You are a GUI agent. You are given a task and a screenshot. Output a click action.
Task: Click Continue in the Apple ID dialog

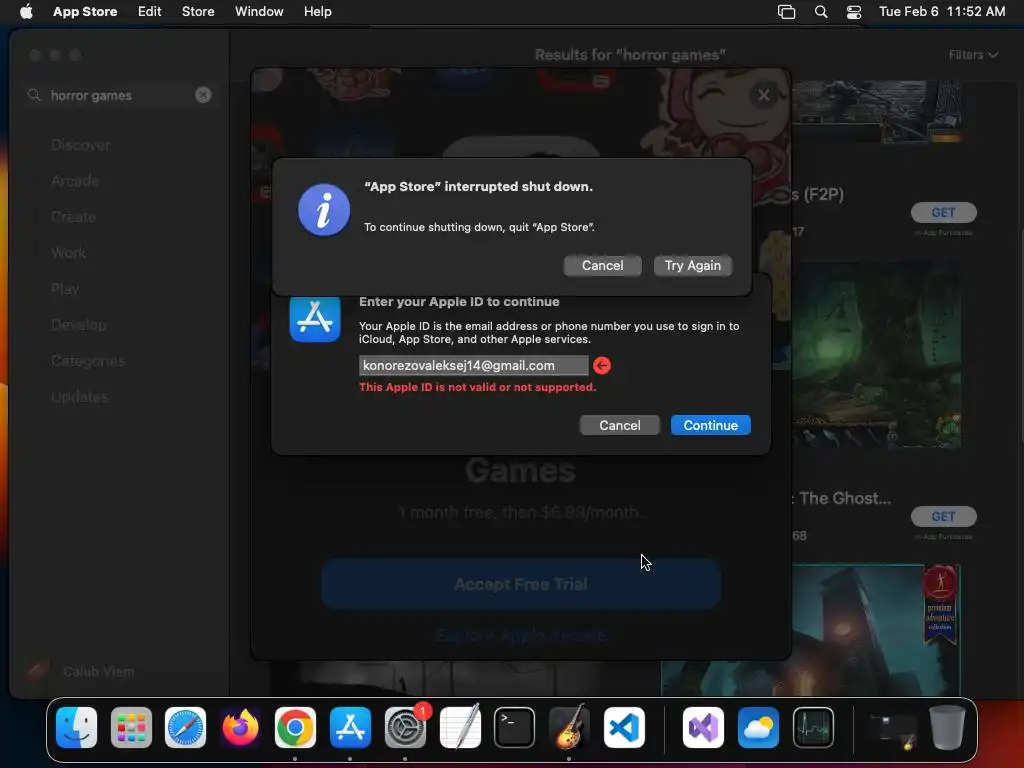point(710,425)
